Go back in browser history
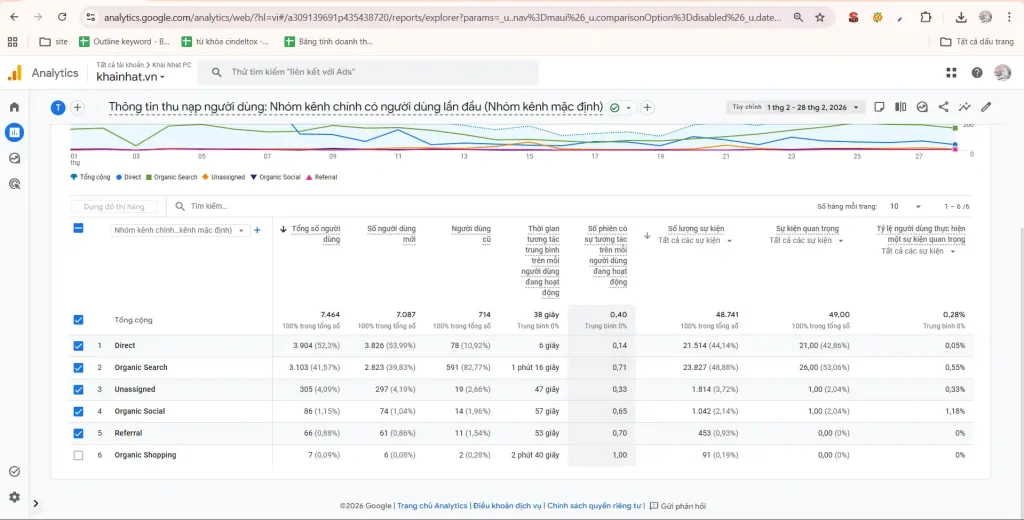The image size is (1024, 520). [14, 18]
